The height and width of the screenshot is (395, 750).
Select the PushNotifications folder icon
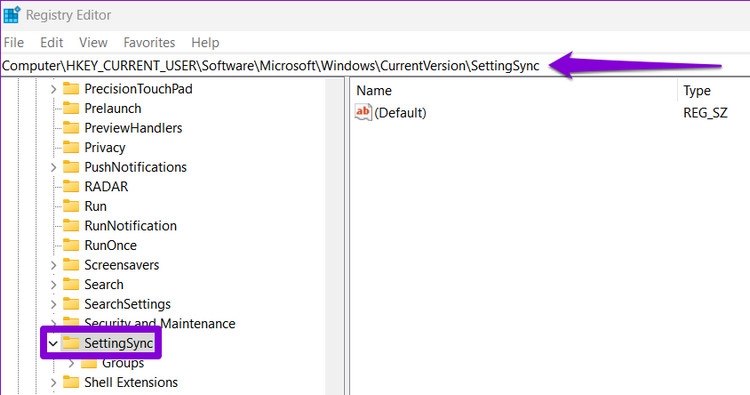[x=71, y=167]
